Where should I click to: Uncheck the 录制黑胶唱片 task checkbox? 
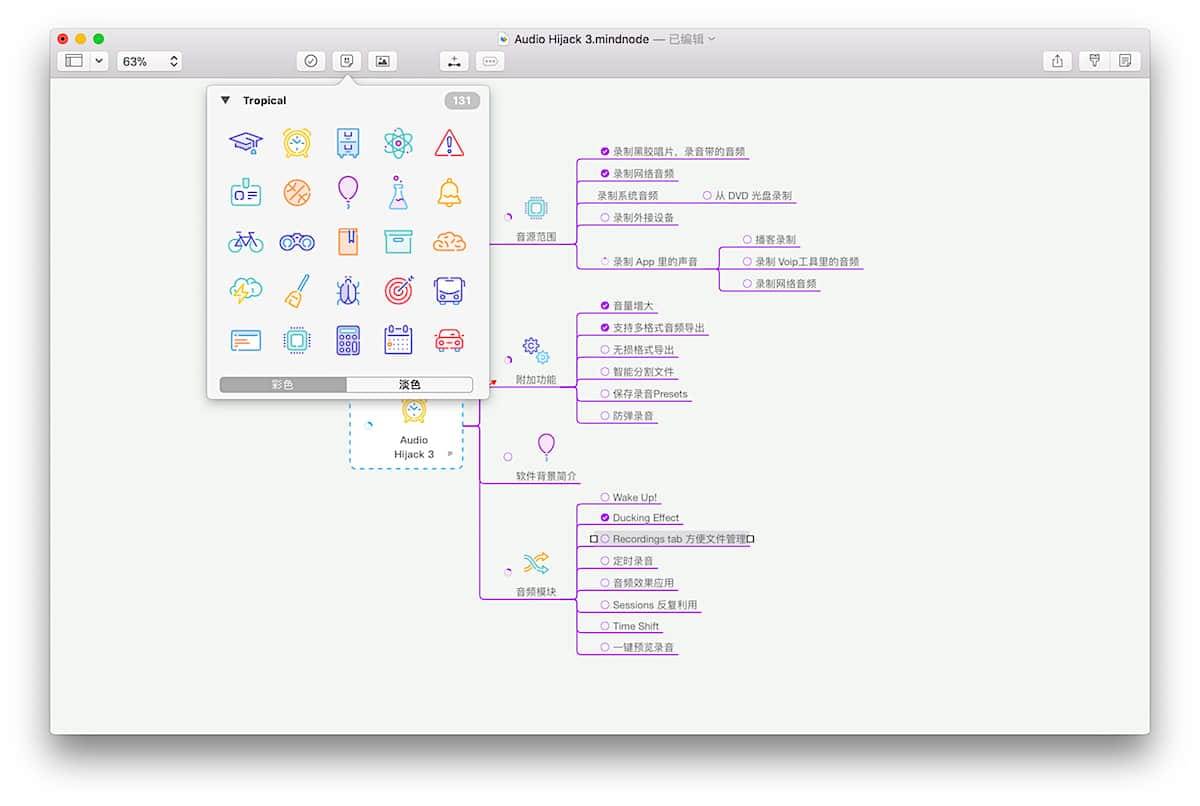click(605, 152)
